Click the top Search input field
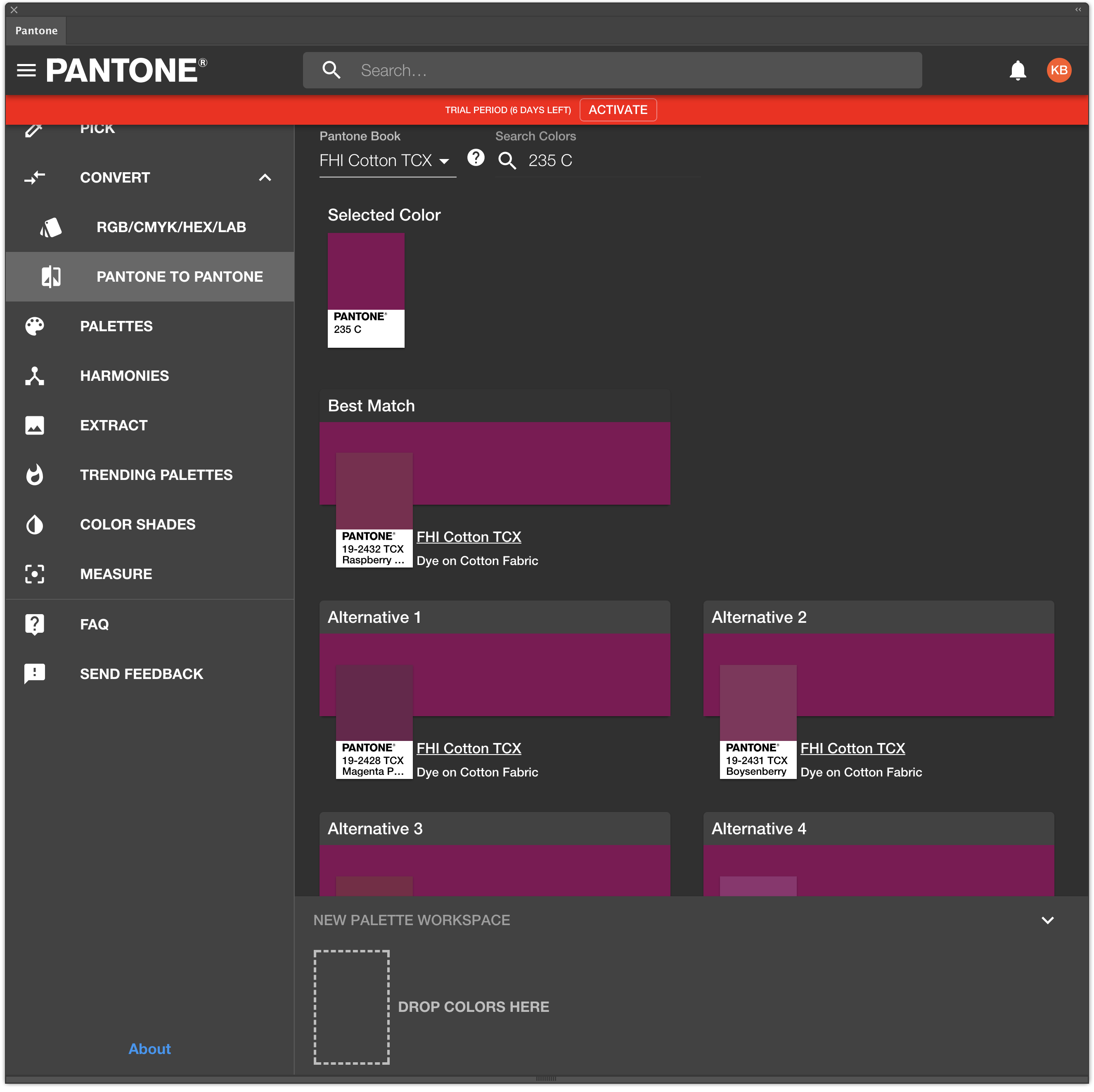1094x1092 pixels. tap(612, 70)
